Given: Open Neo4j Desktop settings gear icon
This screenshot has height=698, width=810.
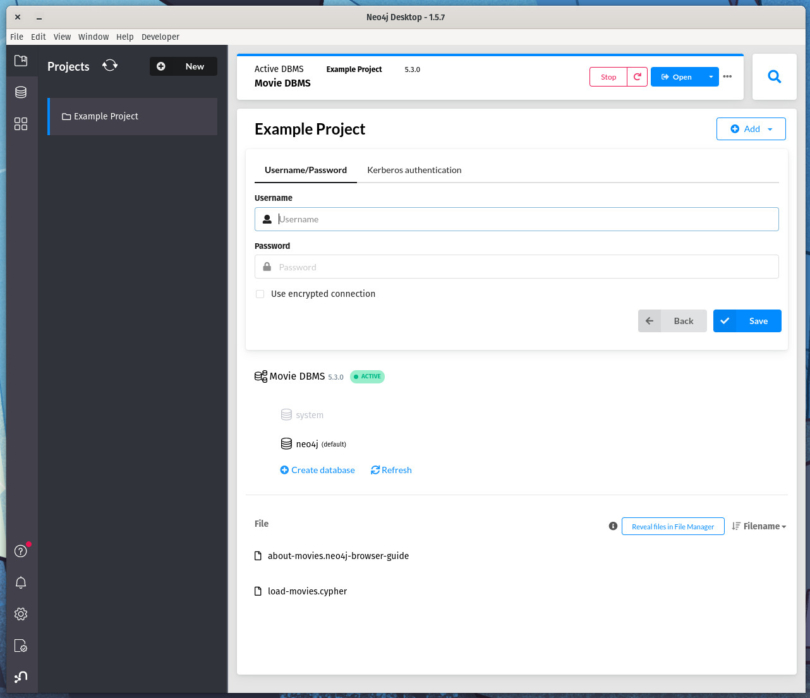Looking at the screenshot, I should click(x=20, y=614).
